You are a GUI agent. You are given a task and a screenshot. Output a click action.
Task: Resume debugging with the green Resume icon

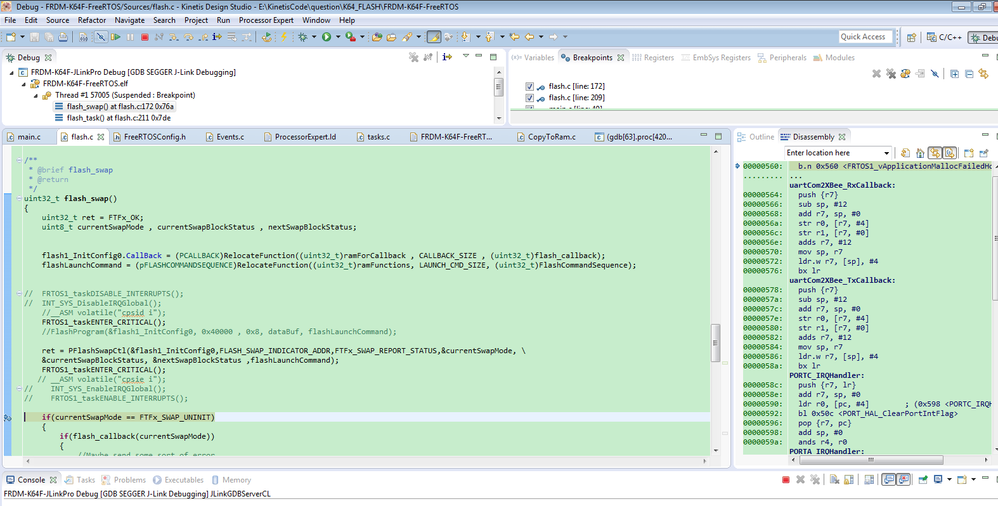116,37
